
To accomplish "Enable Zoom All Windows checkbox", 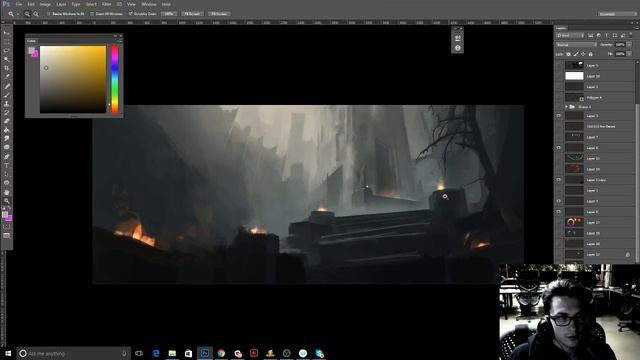I will pos(92,14).
